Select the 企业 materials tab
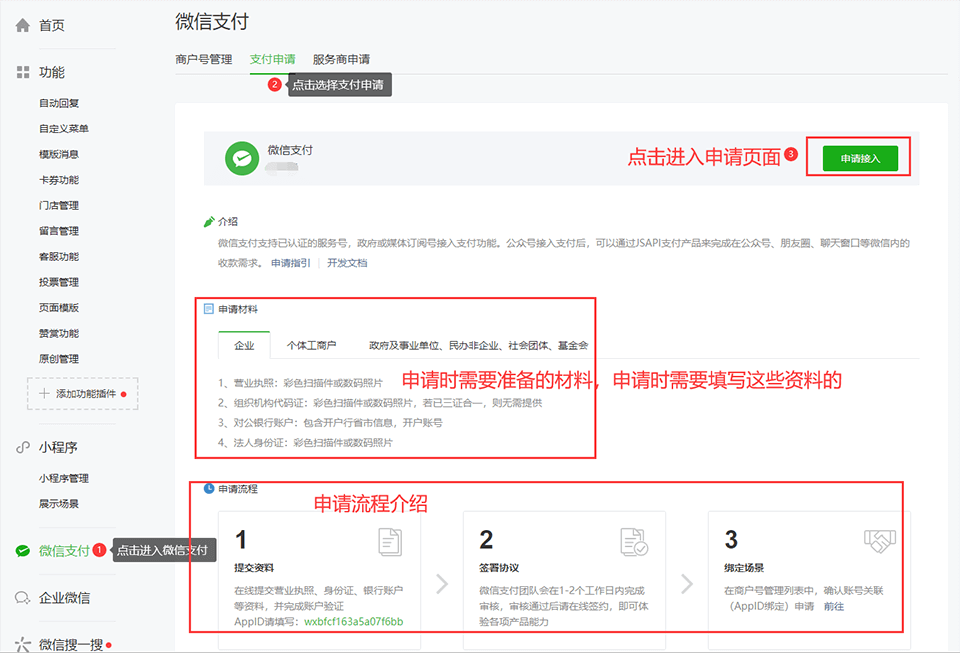Image resolution: width=960 pixels, height=653 pixels. click(244, 345)
